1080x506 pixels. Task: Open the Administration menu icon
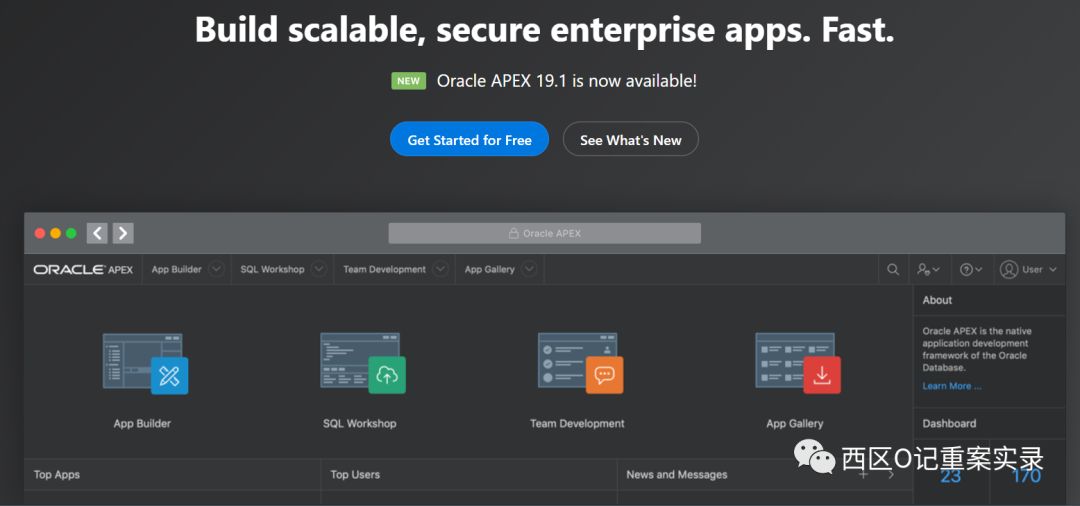tap(928, 269)
